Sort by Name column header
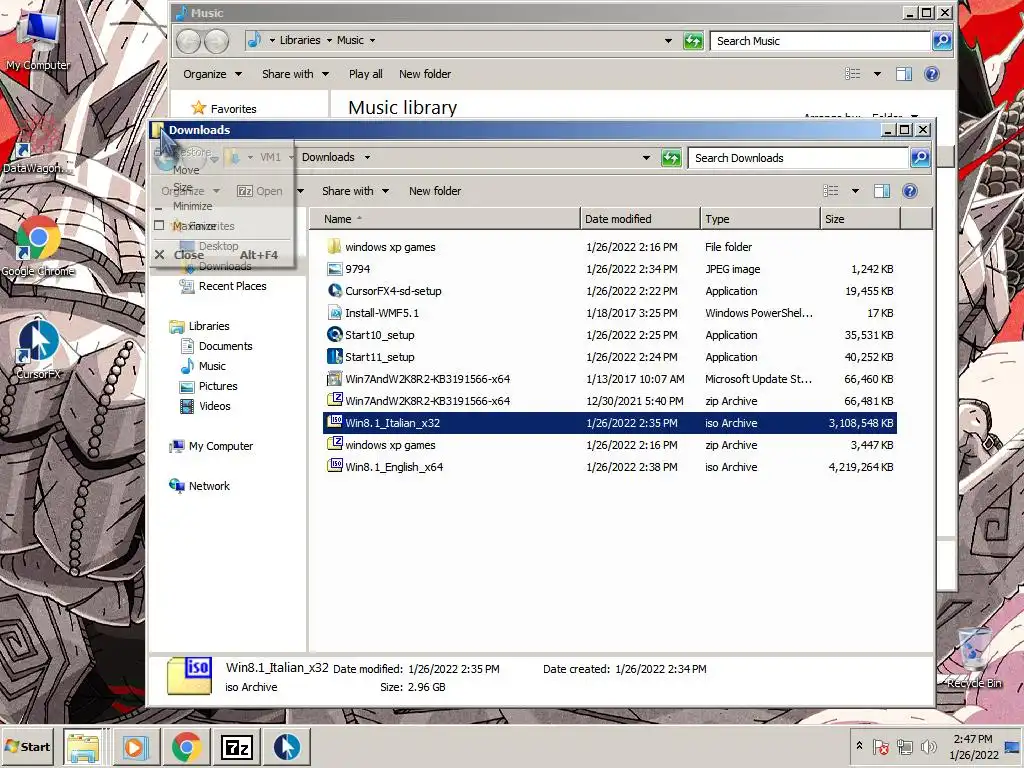The image size is (1024, 768). click(444, 219)
